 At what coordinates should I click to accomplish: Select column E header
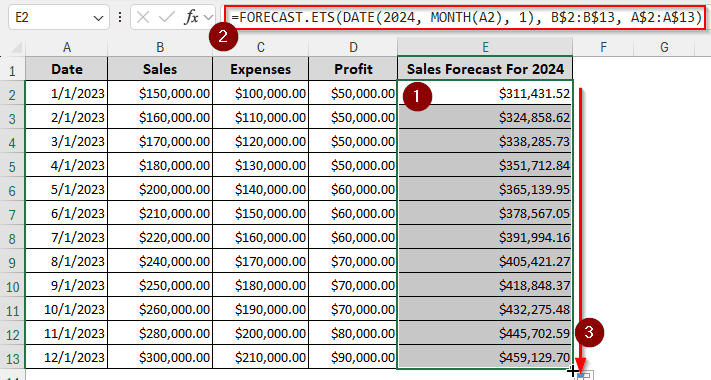pos(485,47)
